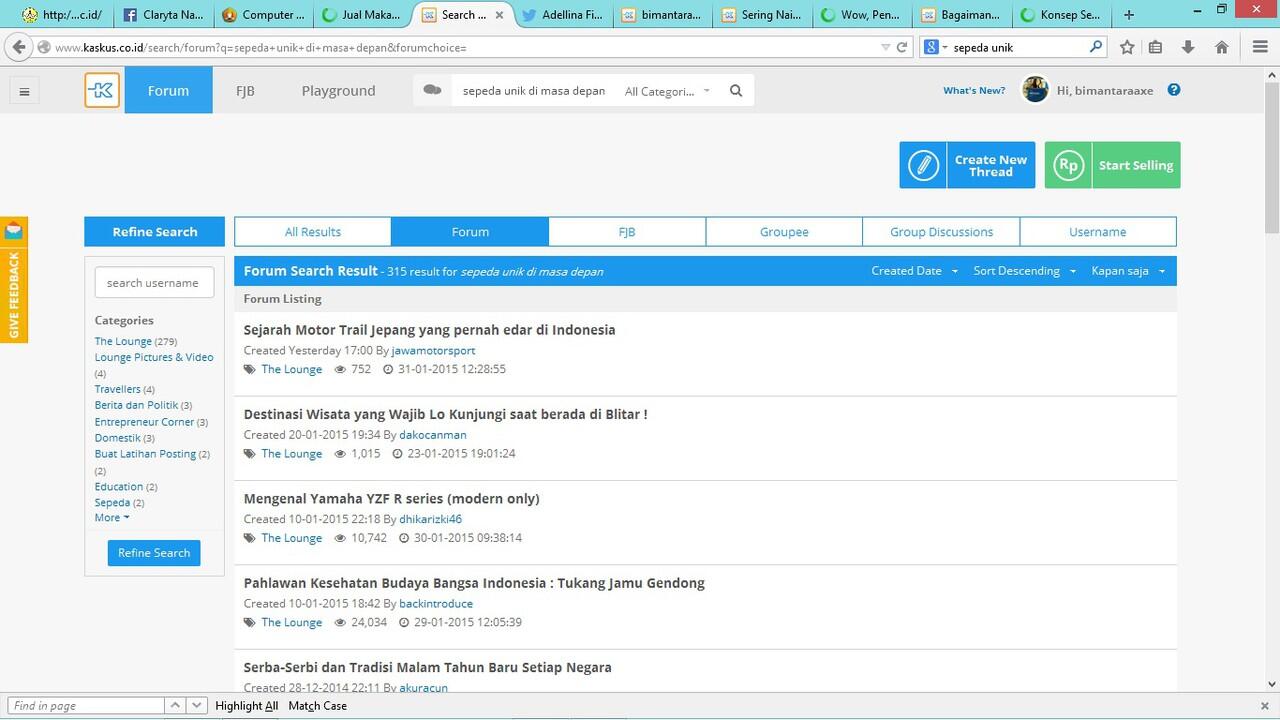The width and height of the screenshot is (1280, 720).
Task: Bookmark this page with the star
Action: 1127,47
